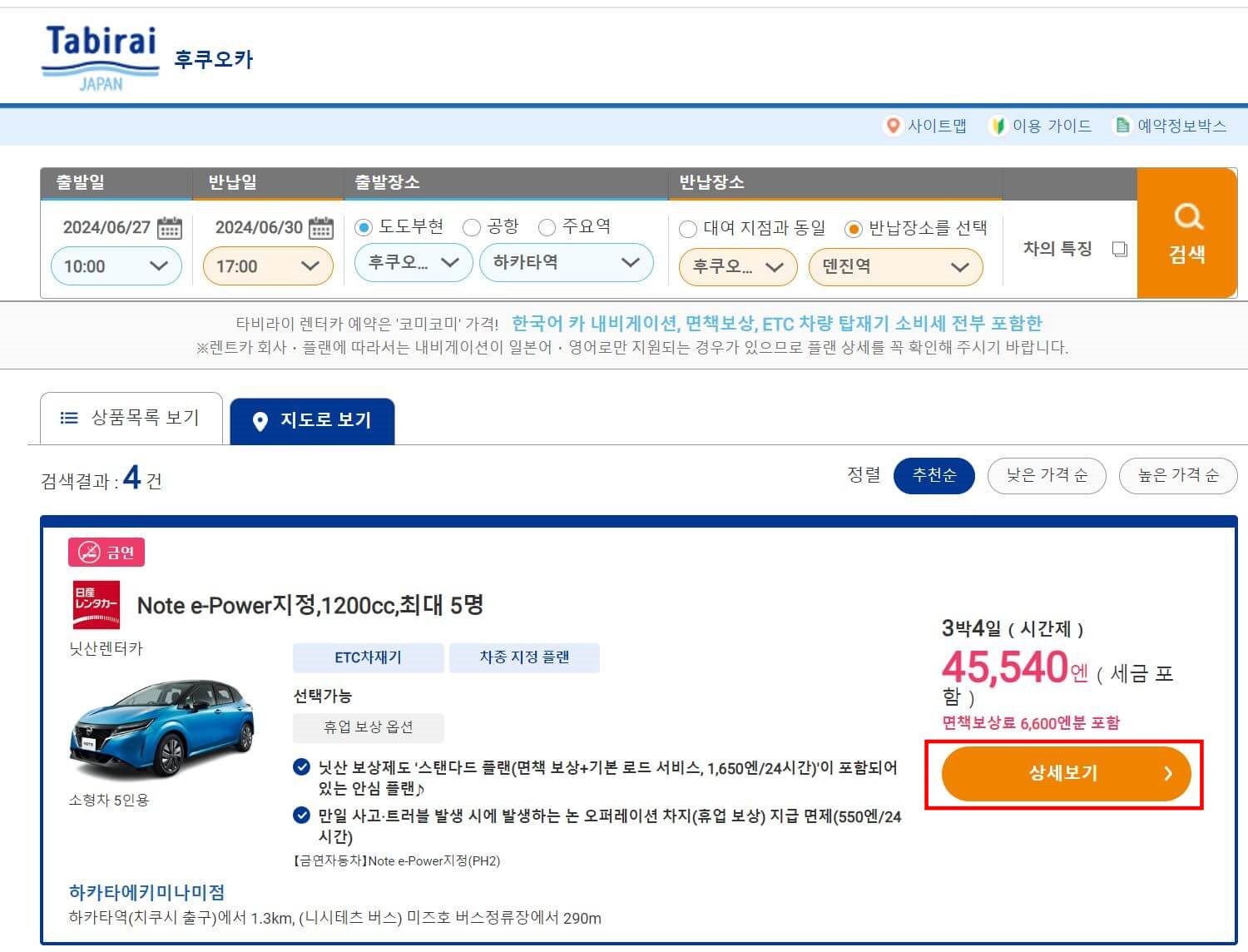1248x952 pixels.
Task: Click the 2024/06/30 return date field
Action: tap(259, 227)
